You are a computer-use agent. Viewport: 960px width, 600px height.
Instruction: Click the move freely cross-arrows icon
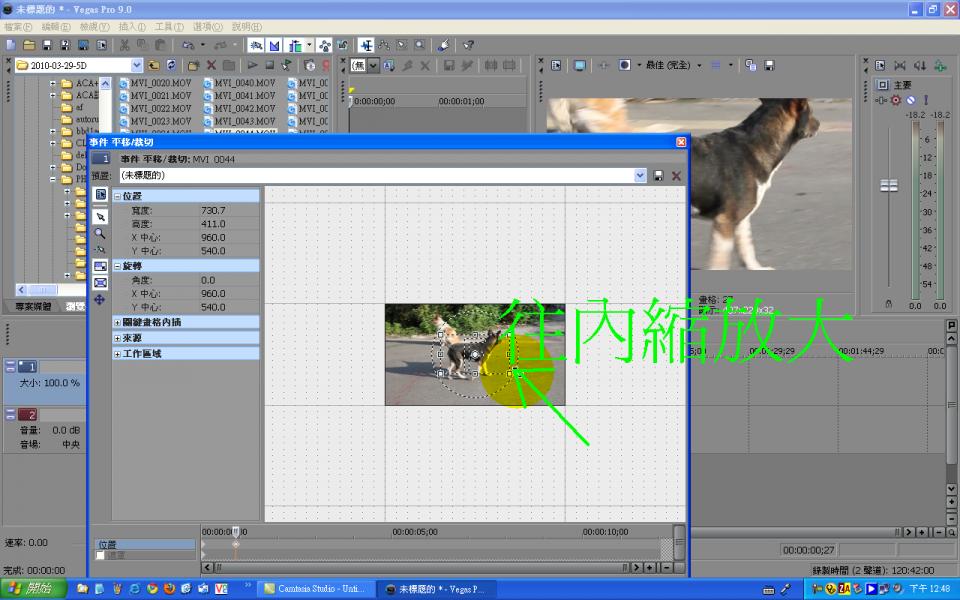pyautogui.click(x=100, y=299)
